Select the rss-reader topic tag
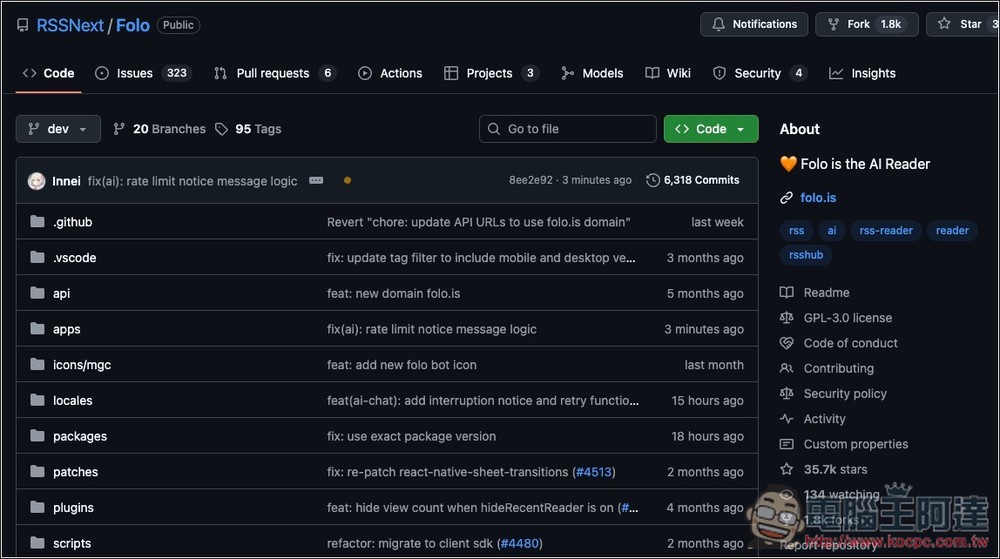This screenshot has height=559, width=1000. click(x=885, y=230)
